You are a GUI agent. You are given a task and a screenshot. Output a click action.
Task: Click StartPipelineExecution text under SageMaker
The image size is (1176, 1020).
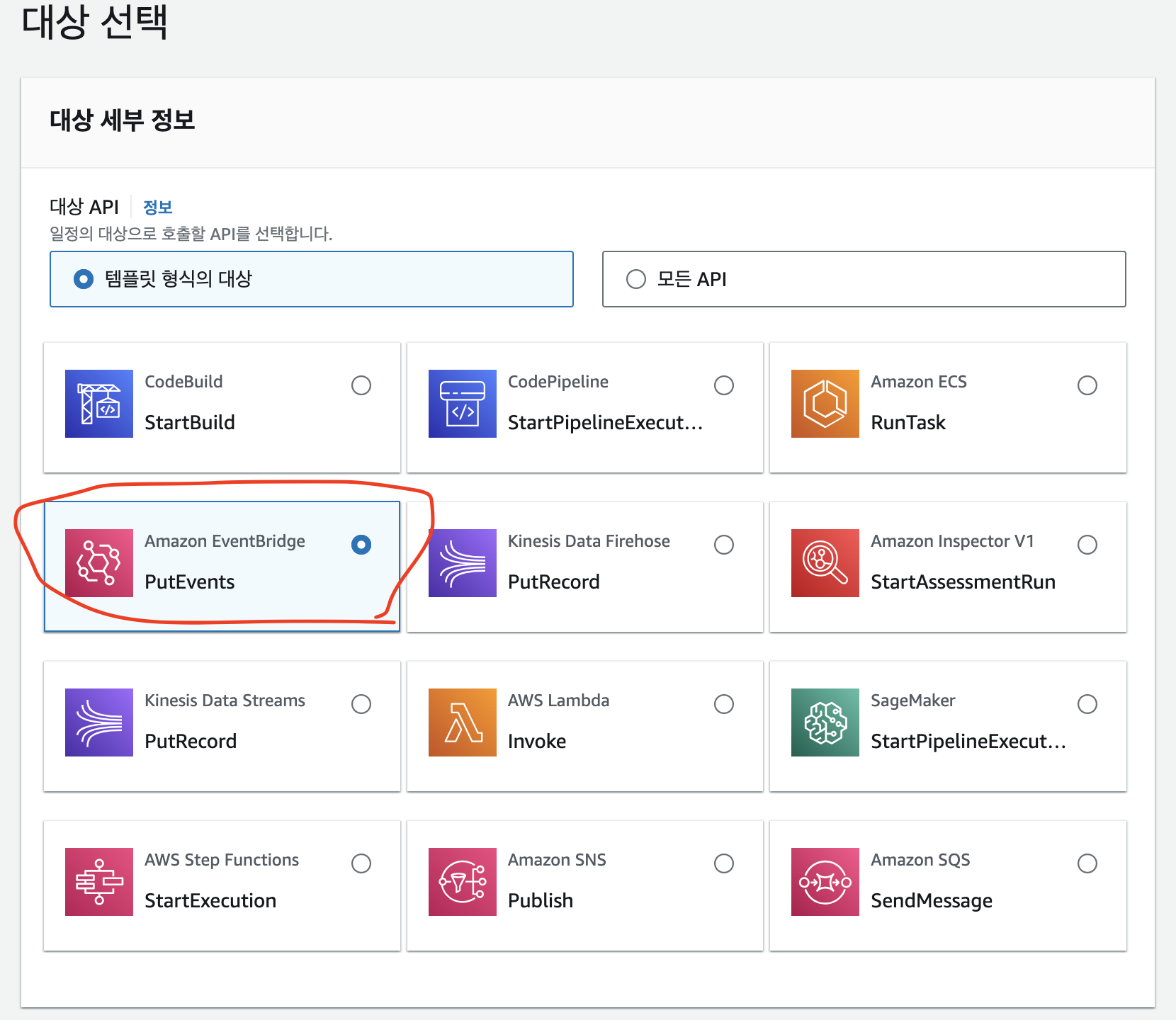968,742
